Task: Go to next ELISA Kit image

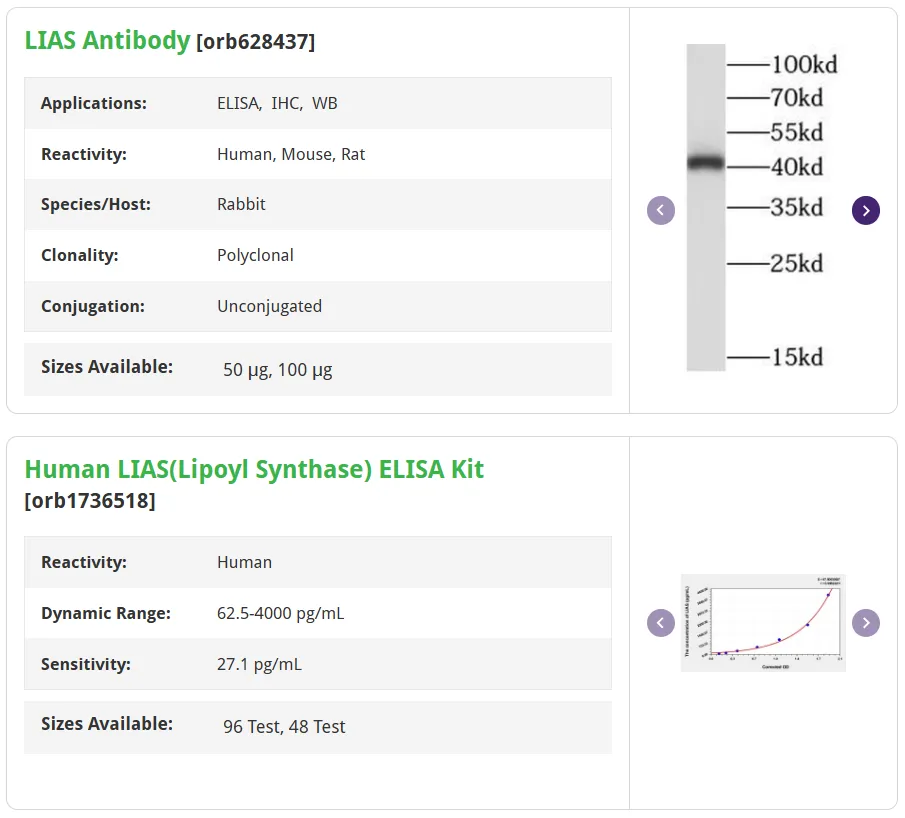Action: (x=865, y=623)
